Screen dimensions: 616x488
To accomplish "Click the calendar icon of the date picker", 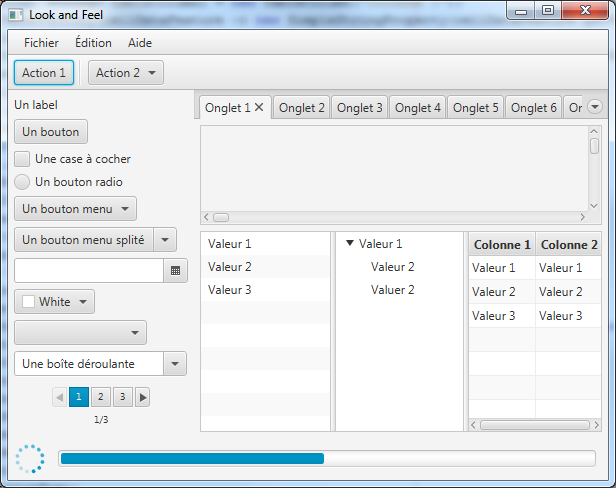I will pos(175,271).
